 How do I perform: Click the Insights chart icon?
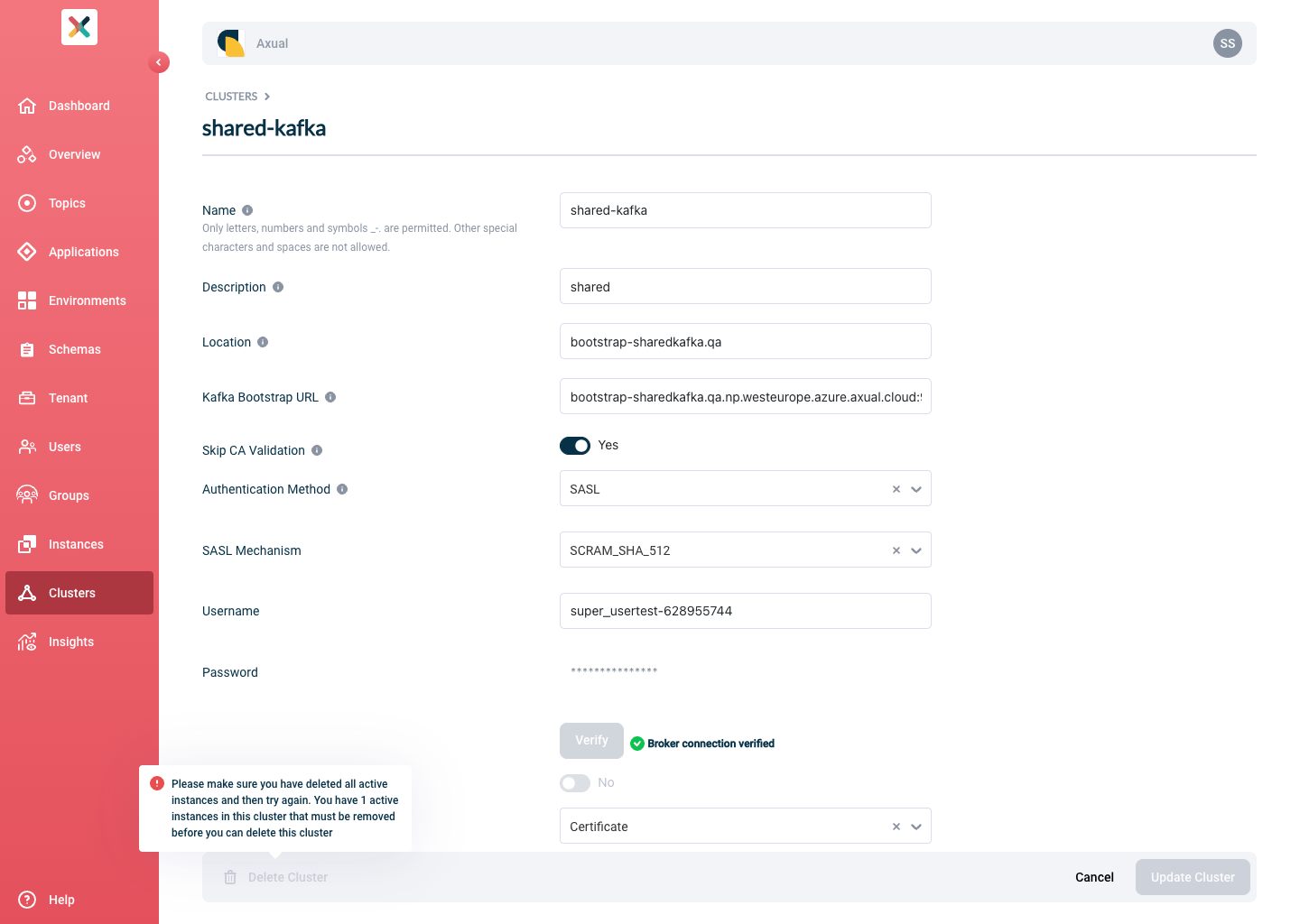click(27, 642)
